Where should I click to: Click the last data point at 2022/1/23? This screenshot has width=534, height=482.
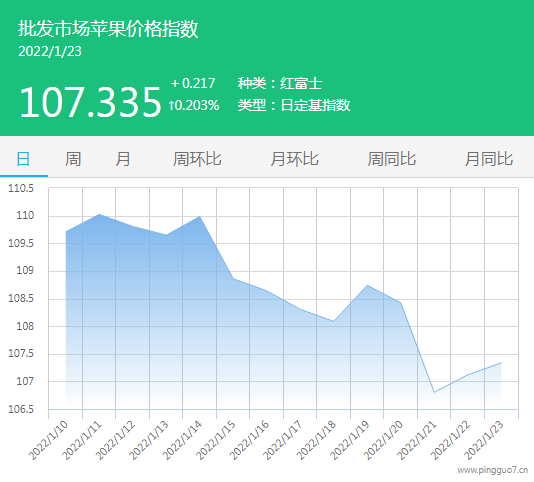tap(501, 363)
